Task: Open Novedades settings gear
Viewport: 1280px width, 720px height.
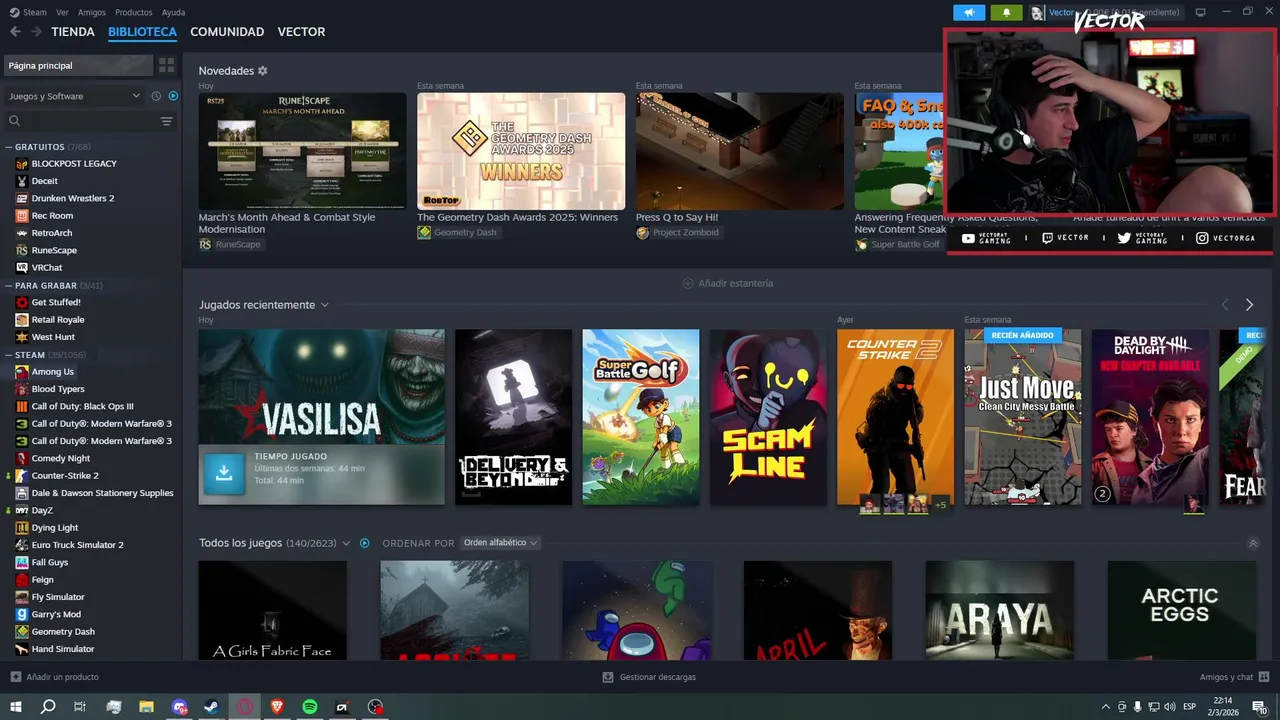Action: point(263,71)
